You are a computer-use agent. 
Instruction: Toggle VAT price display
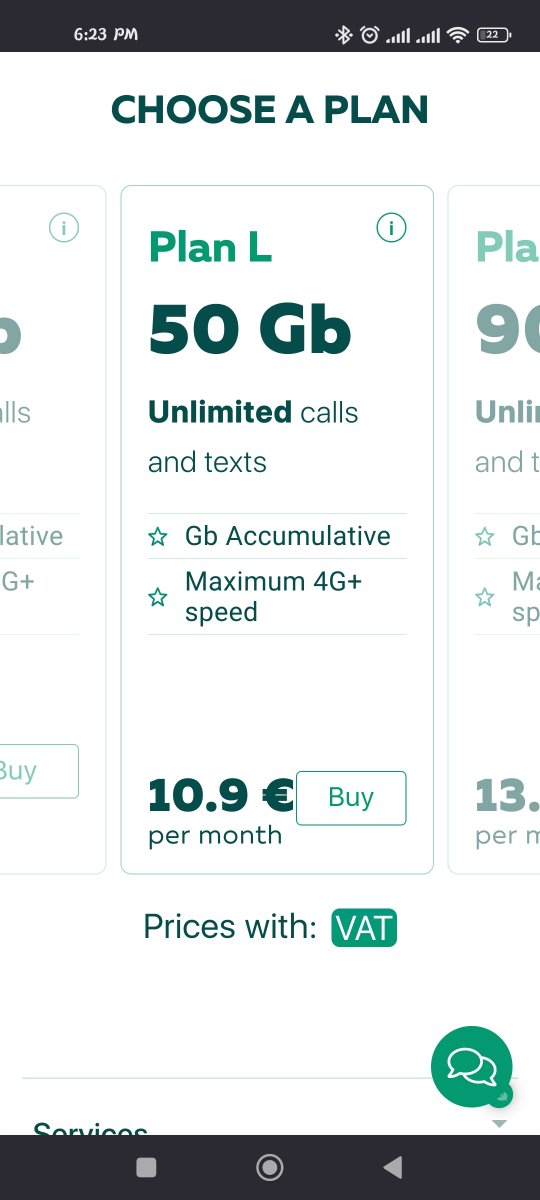pyautogui.click(x=364, y=927)
